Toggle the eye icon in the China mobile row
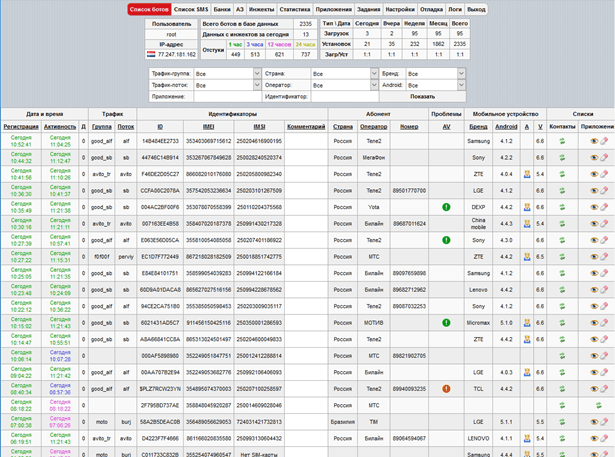Viewport: 615px width, 457px height. point(594,224)
